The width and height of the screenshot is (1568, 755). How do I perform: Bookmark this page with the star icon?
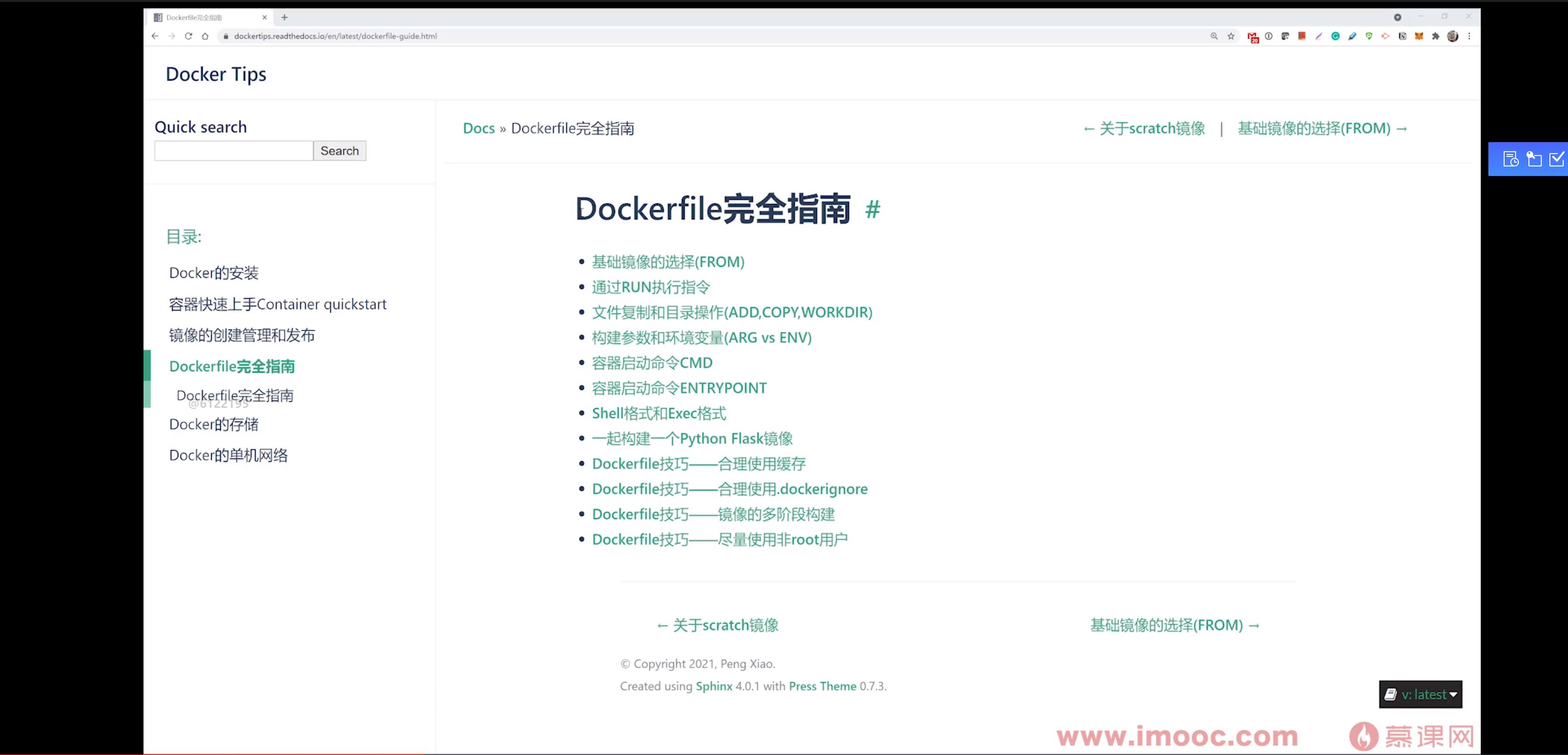coord(1231,36)
